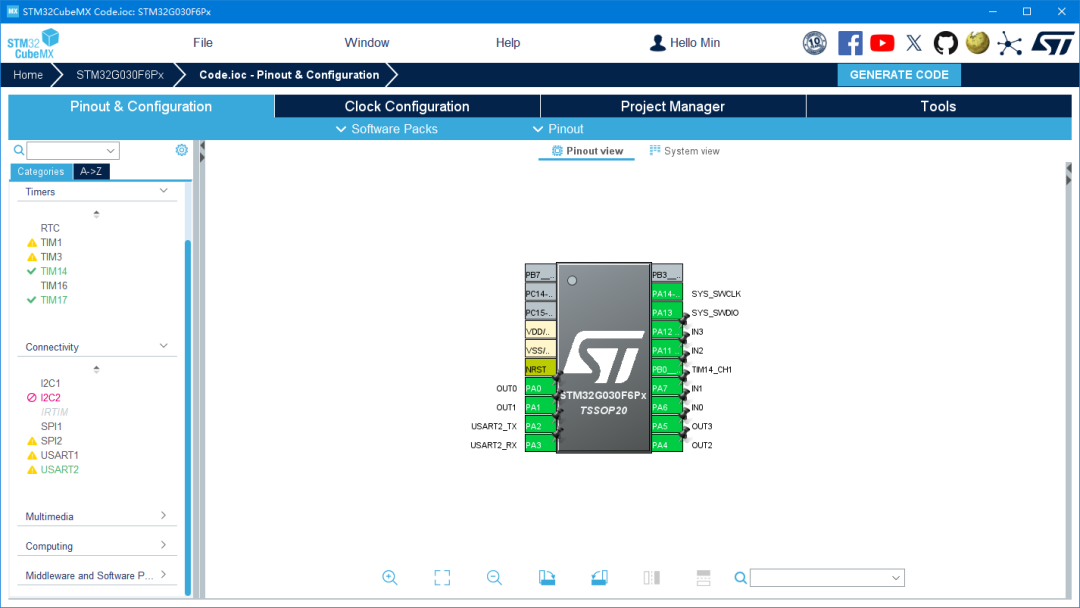Click the pin search magnifier icon

(740, 578)
